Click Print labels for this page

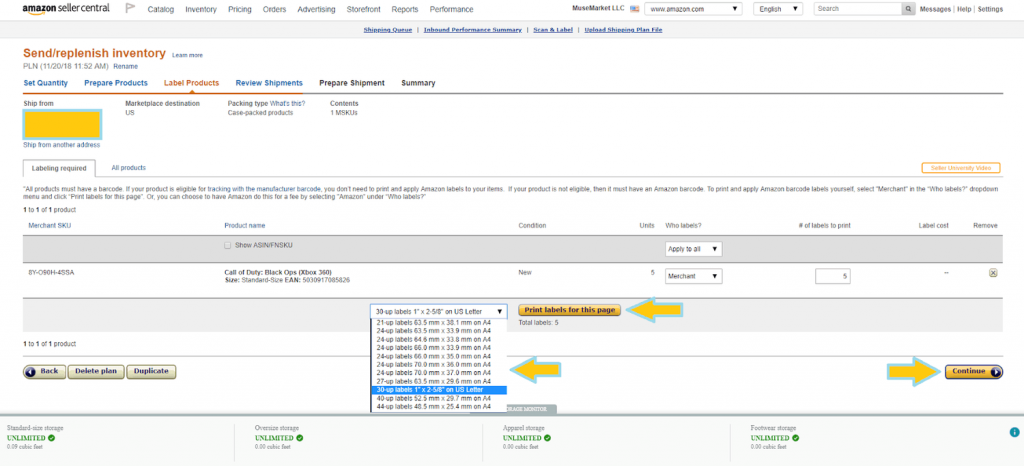point(569,310)
